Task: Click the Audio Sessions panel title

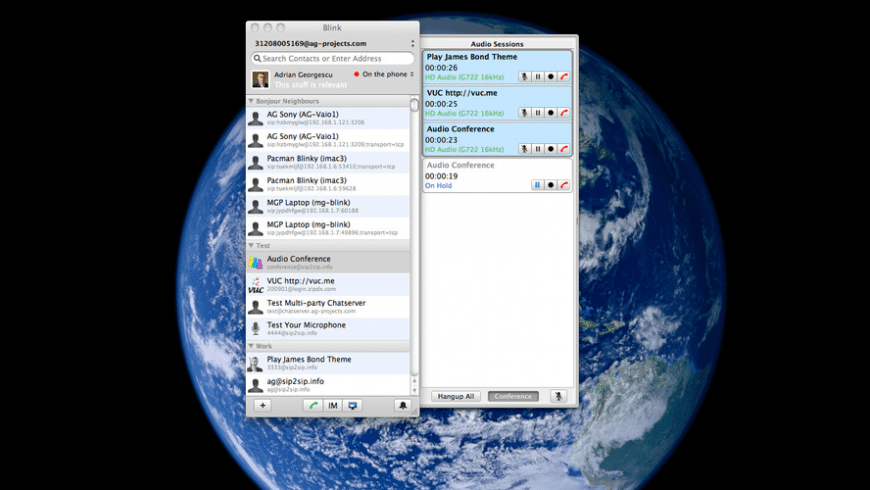Action: point(497,44)
